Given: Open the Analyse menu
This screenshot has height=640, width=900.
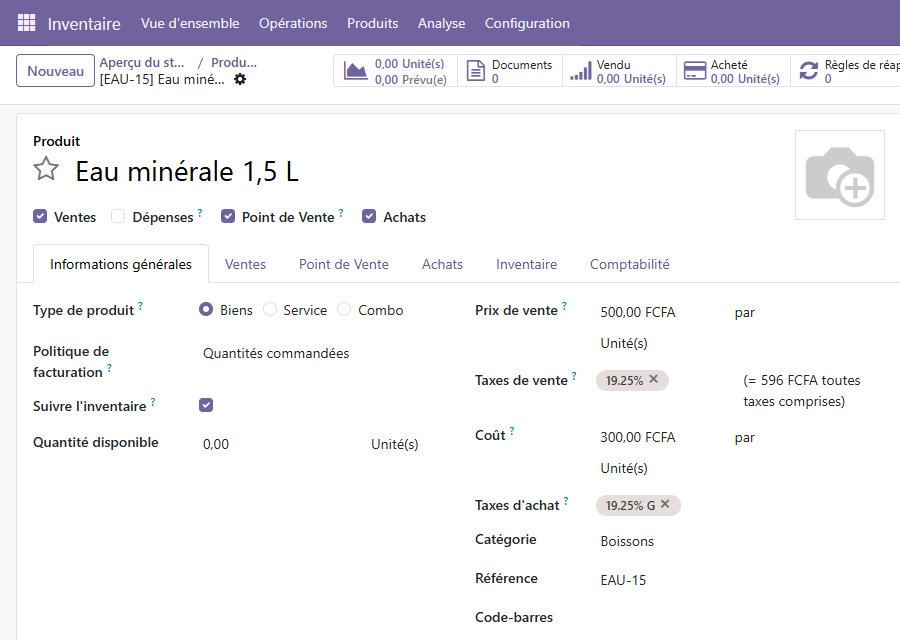Looking at the screenshot, I should 441,23.
